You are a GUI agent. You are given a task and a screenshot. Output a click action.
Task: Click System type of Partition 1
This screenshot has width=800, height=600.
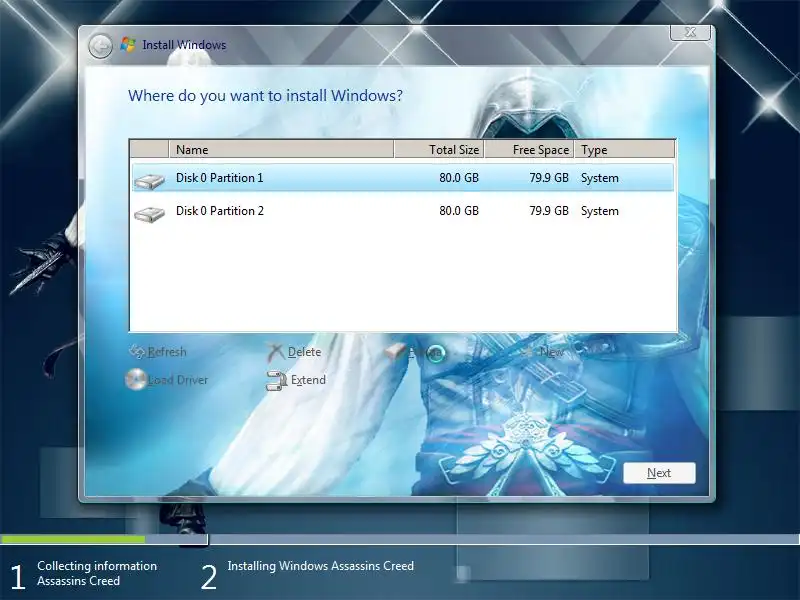click(x=600, y=178)
